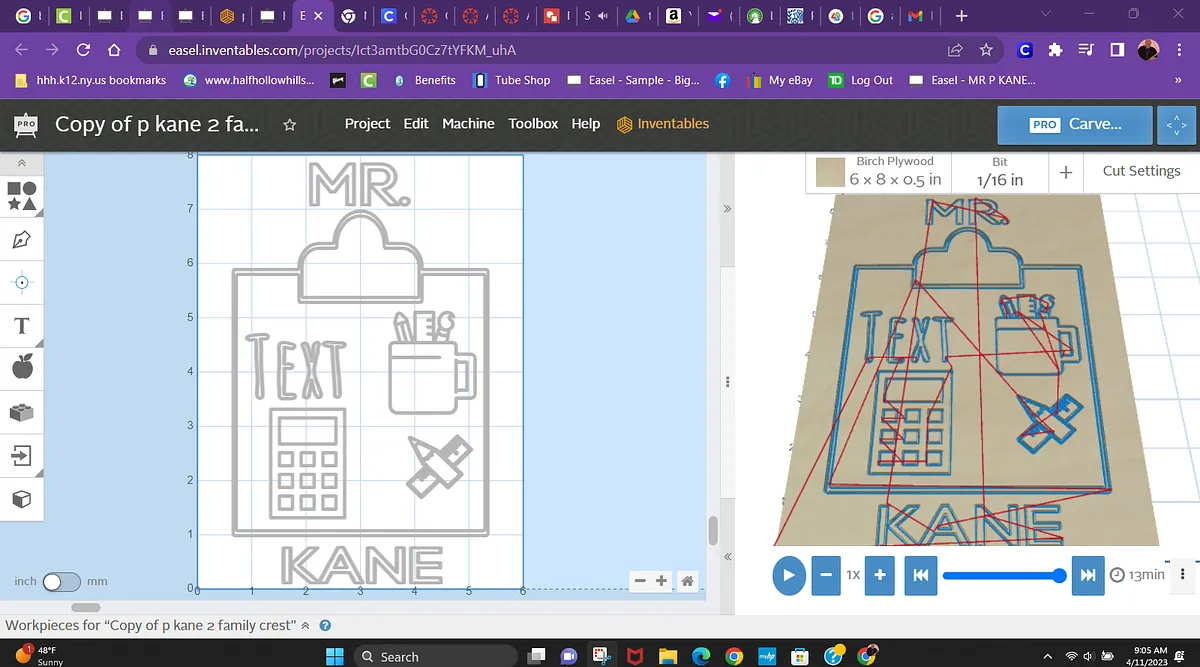This screenshot has height=667, width=1200.
Task: Open simulation options three-dot menu
Action: (1183, 575)
